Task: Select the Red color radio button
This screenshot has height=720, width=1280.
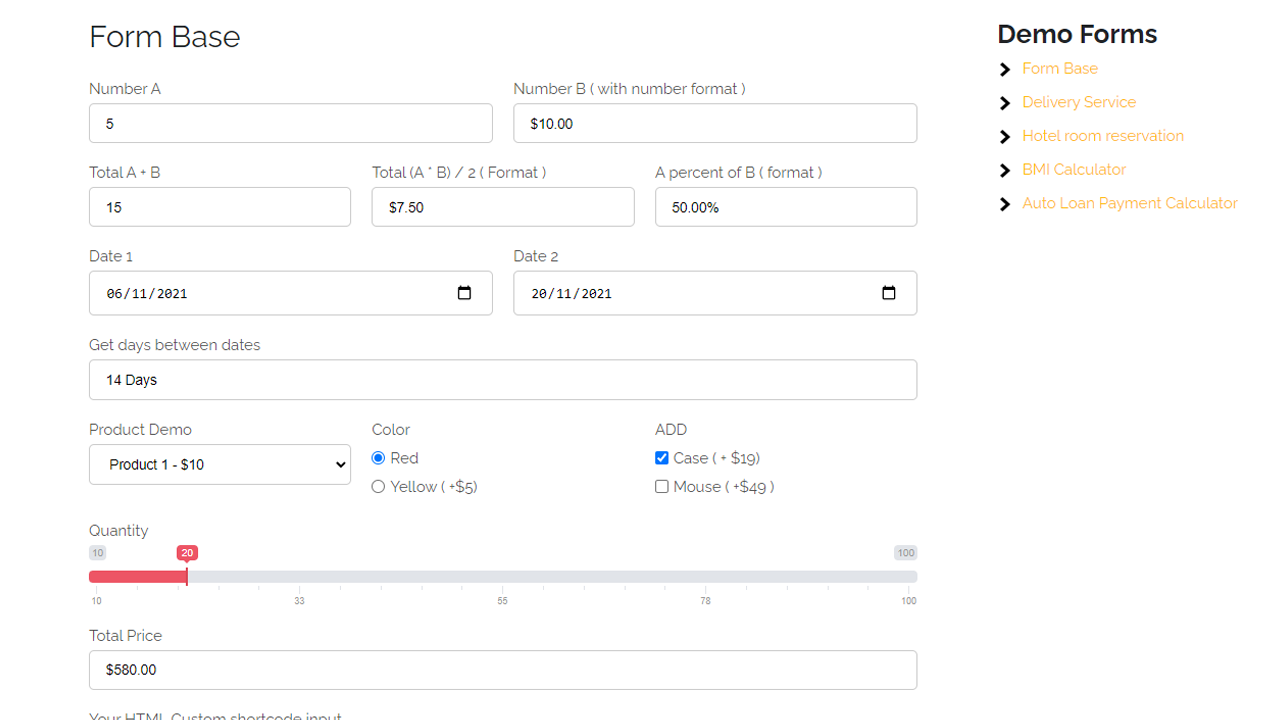Action: 378,458
